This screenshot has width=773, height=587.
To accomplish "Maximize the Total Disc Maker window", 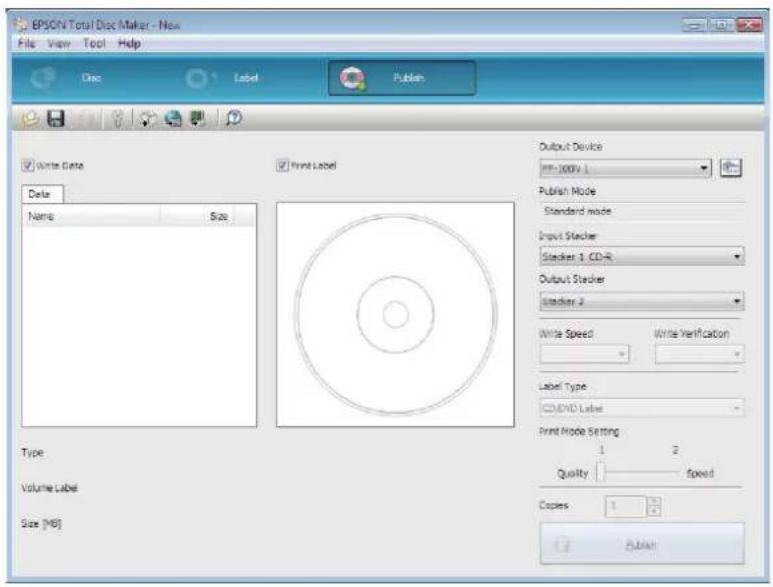I will point(721,25).
